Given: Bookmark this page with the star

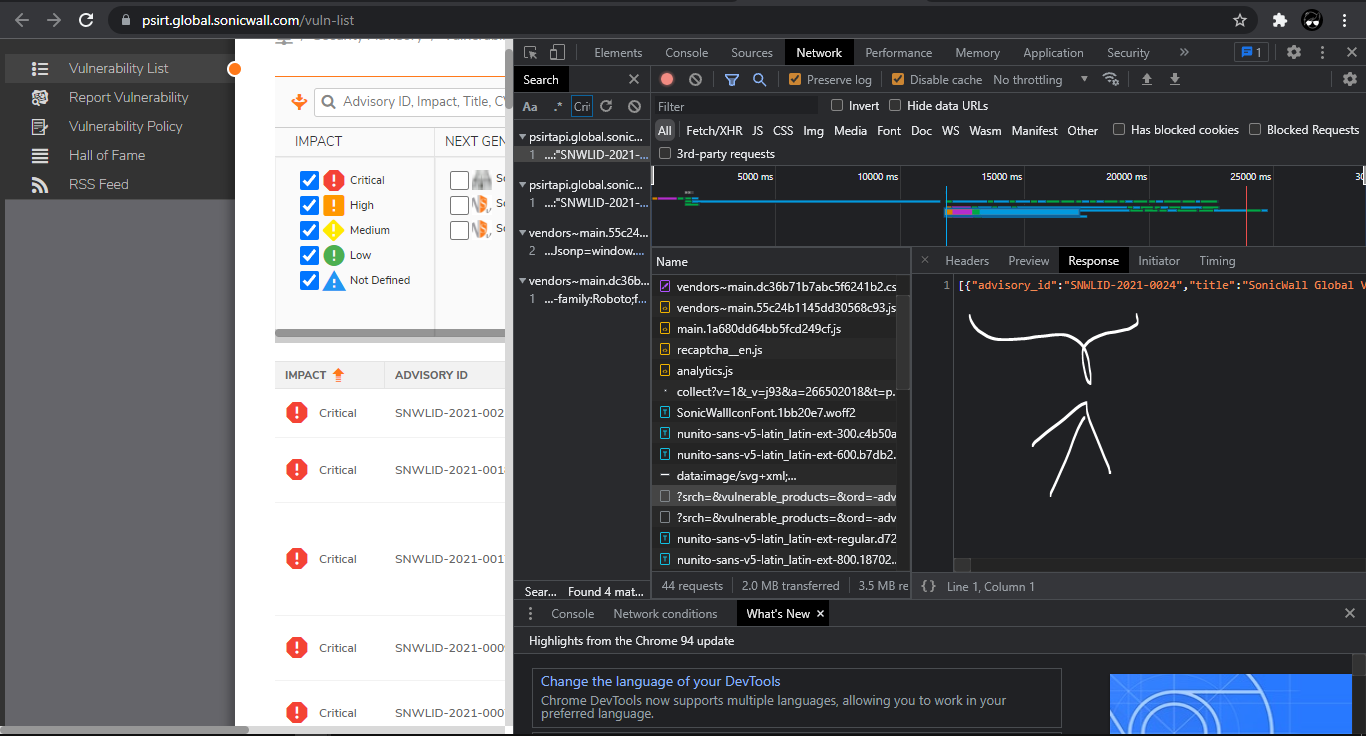Looking at the screenshot, I should [x=1240, y=20].
